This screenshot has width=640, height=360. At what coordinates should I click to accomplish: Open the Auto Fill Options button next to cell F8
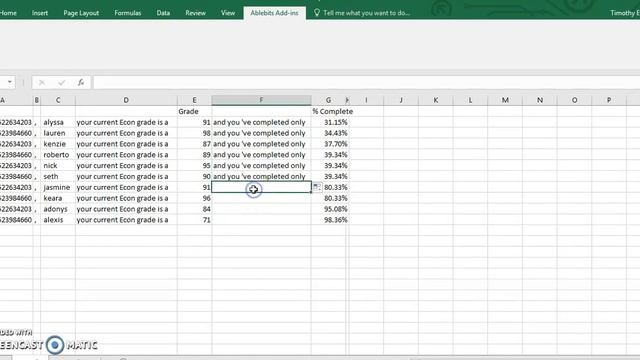tap(317, 187)
